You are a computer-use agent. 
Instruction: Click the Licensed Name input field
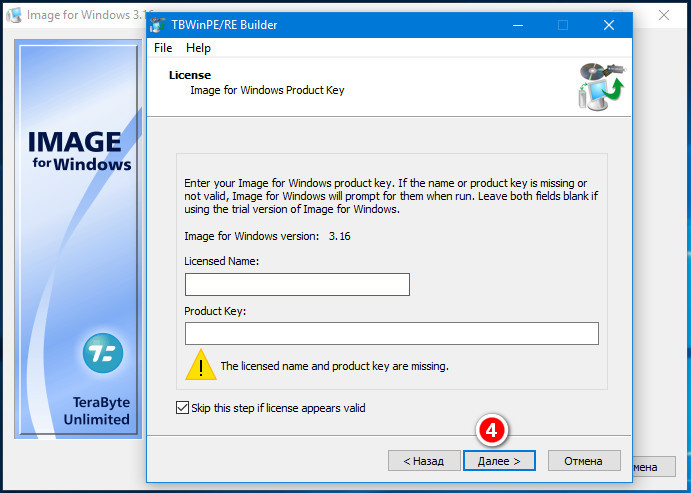[x=297, y=284]
